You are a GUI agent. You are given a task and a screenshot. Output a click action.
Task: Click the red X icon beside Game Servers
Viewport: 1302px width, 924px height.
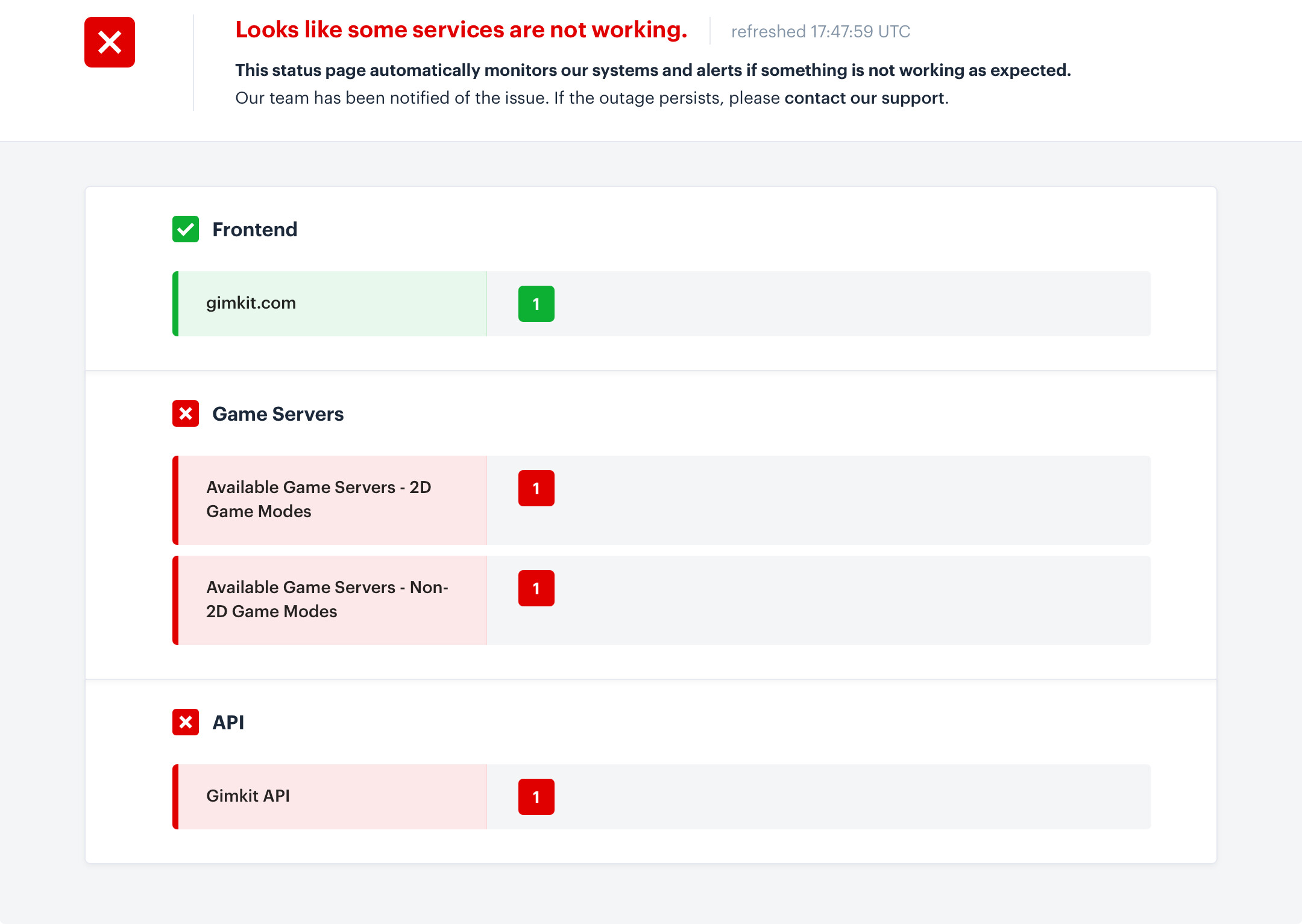pos(186,413)
